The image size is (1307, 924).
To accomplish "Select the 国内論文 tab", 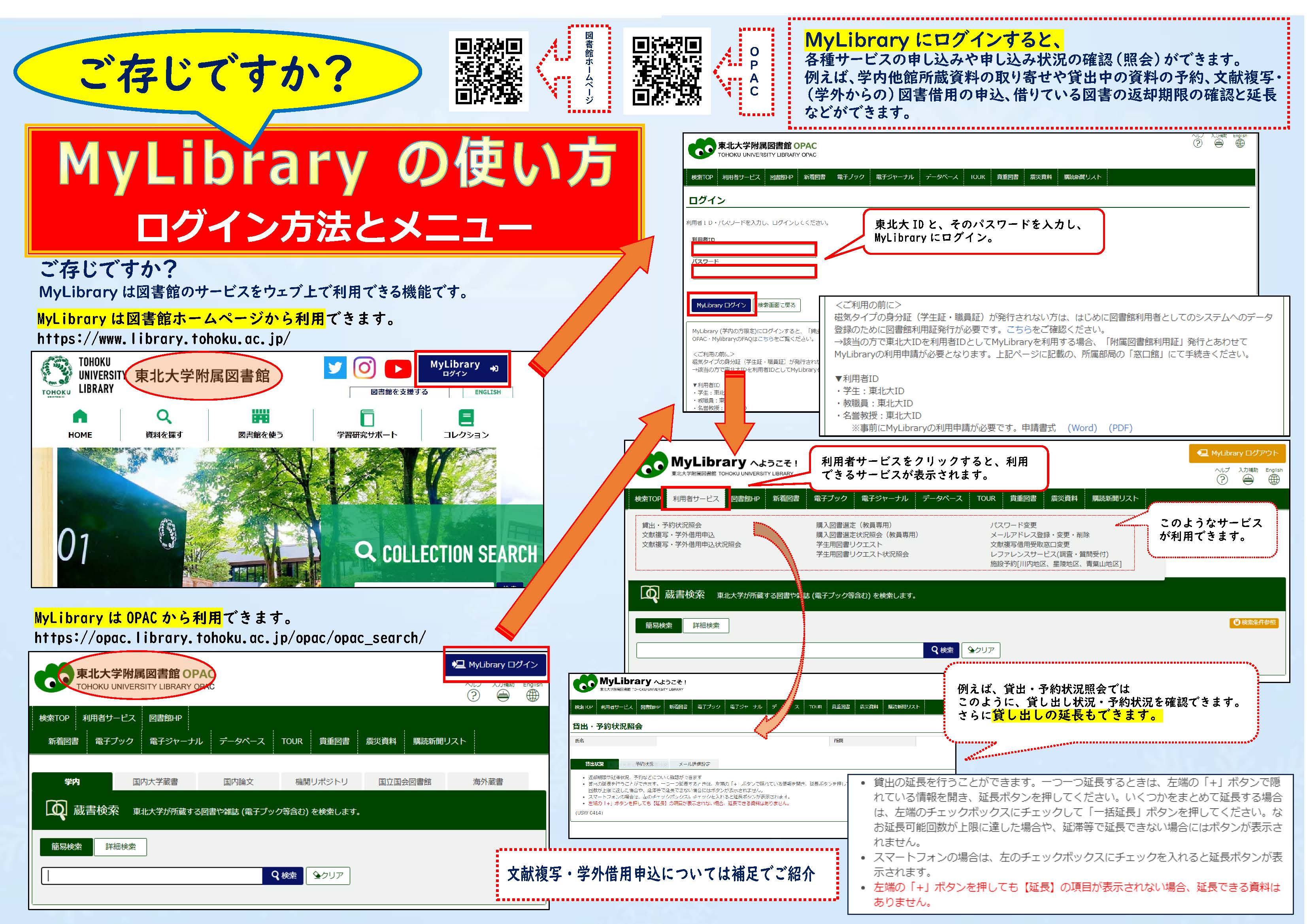I will pos(238,781).
